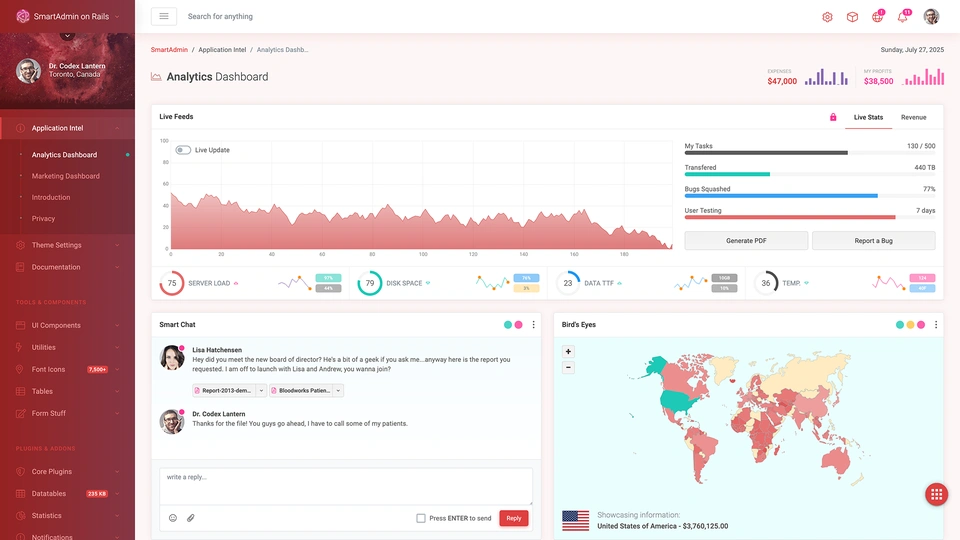
Task: Click the lock icon in Live Feeds
Action: pyautogui.click(x=833, y=117)
